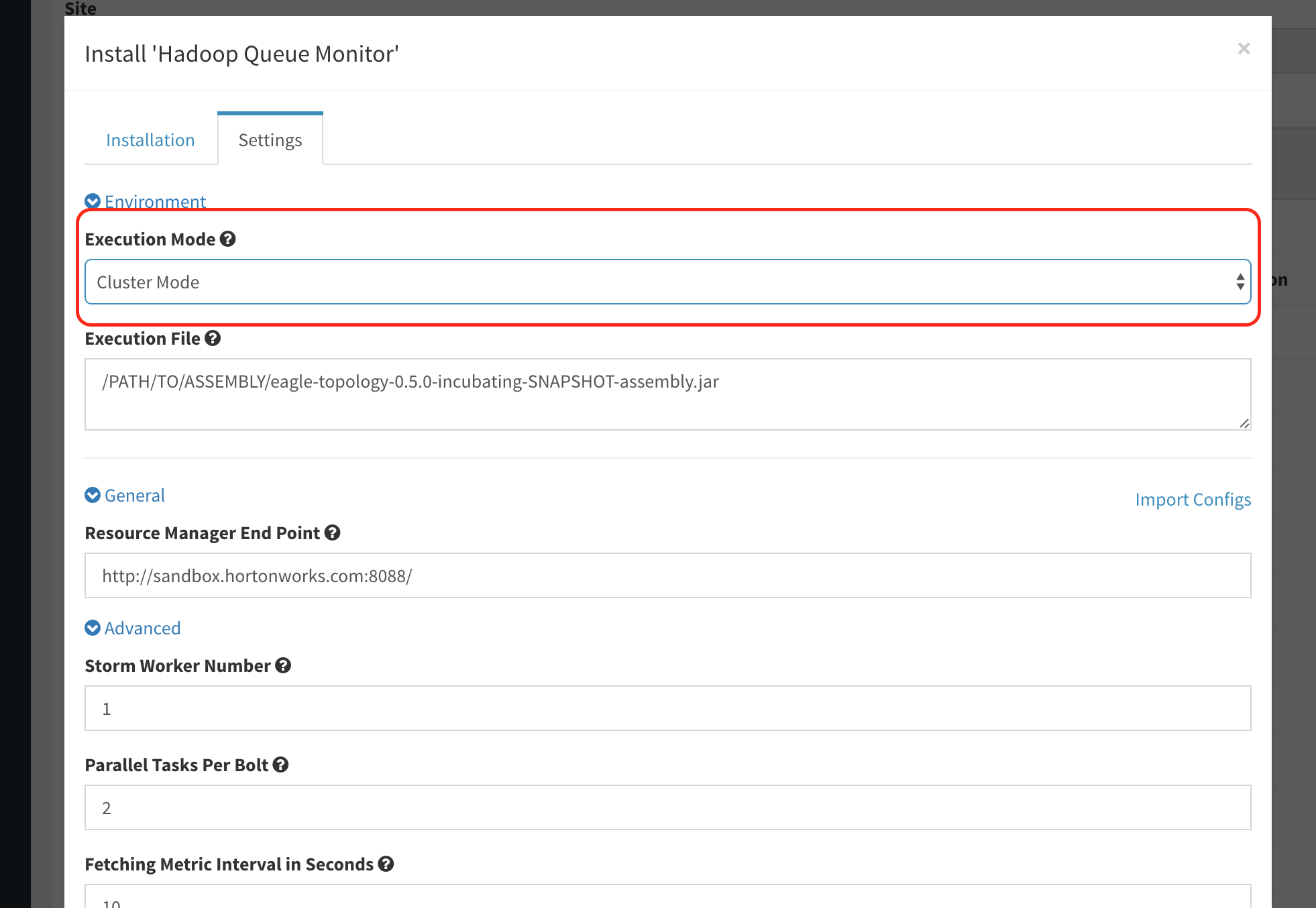The image size is (1316, 908).
Task: Switch to the Installation tab
Action: (150, 140)
